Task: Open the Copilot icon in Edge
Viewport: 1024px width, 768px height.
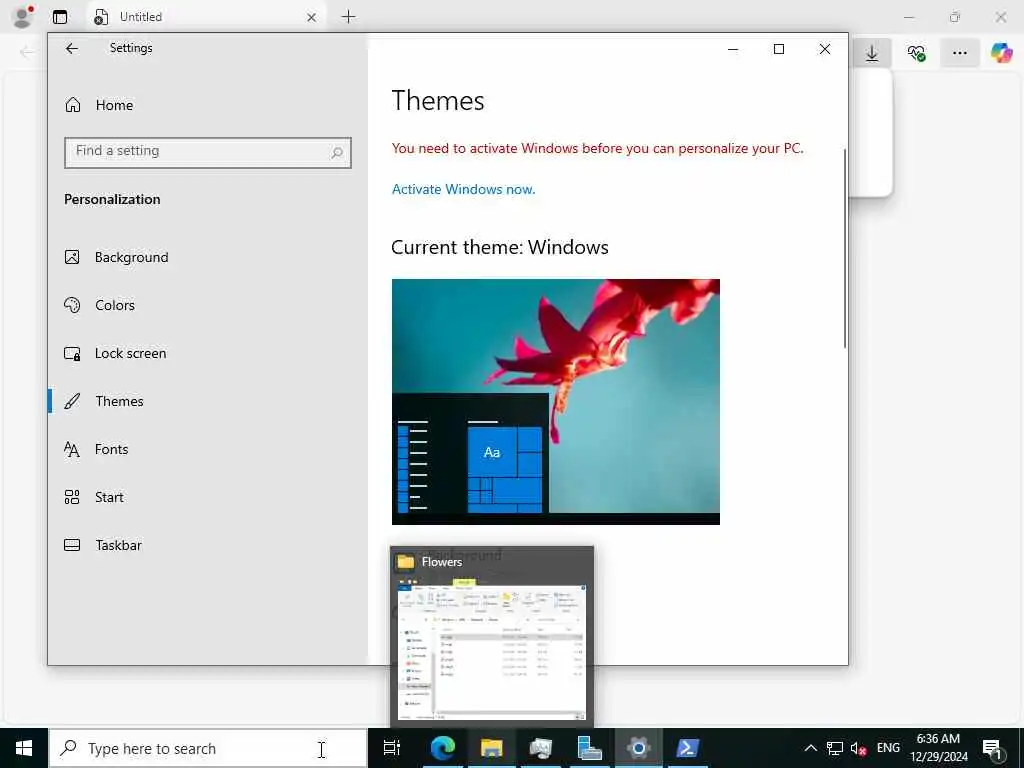Action: 1002,53
